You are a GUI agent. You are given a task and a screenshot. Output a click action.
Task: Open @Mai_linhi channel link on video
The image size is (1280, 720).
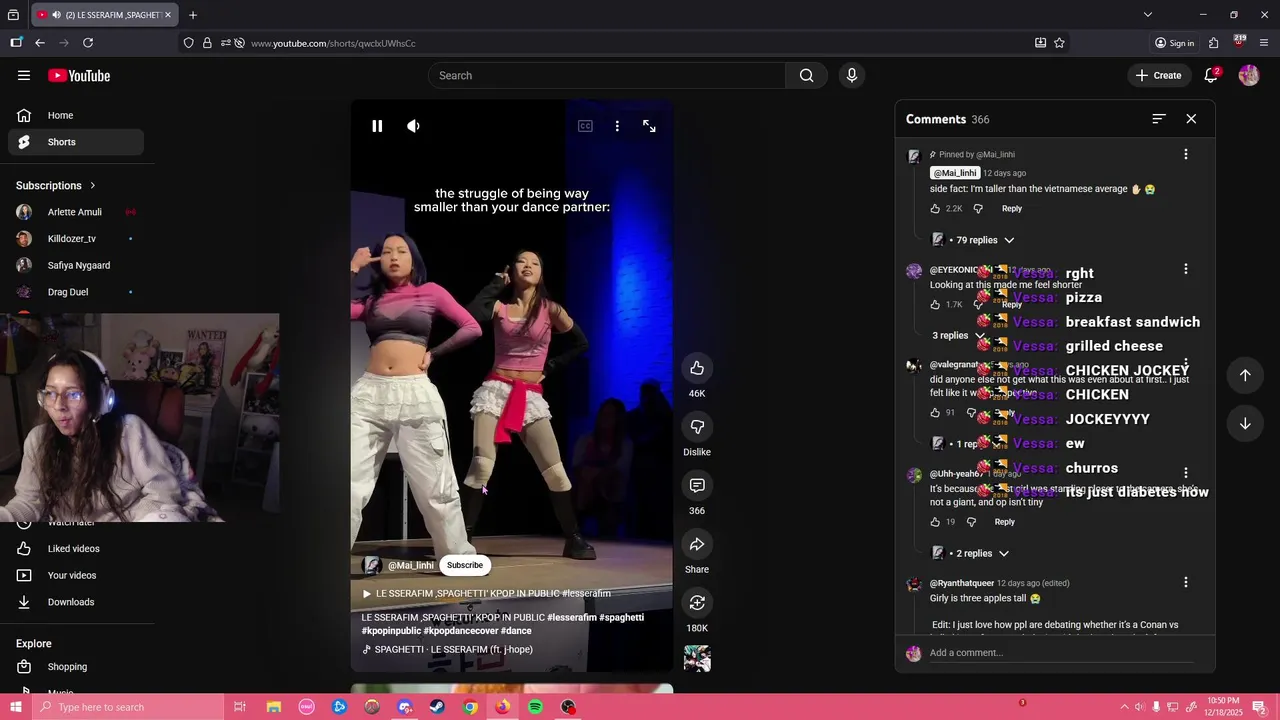411,565
